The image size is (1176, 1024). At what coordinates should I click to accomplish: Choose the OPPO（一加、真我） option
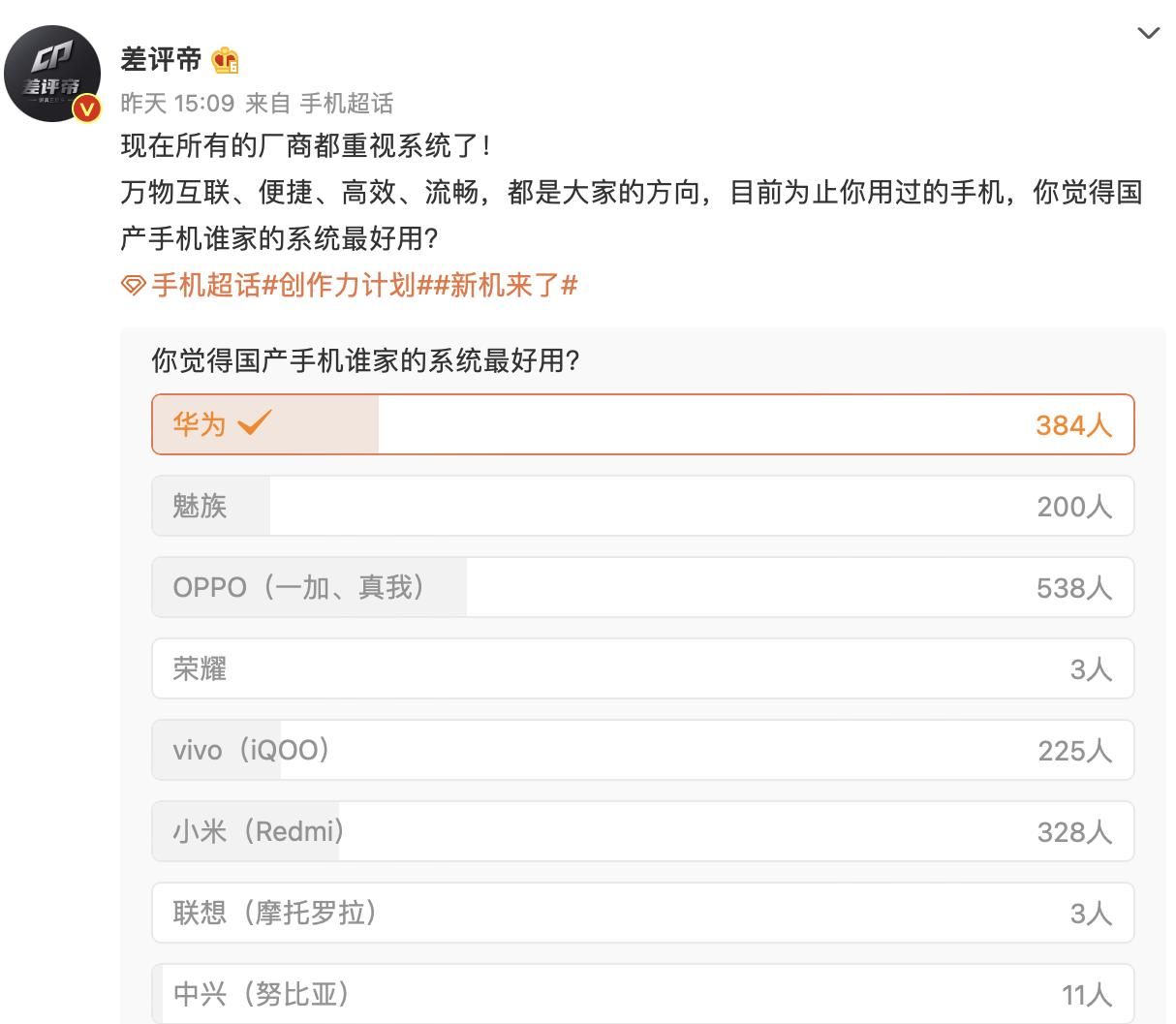(643, 587)
